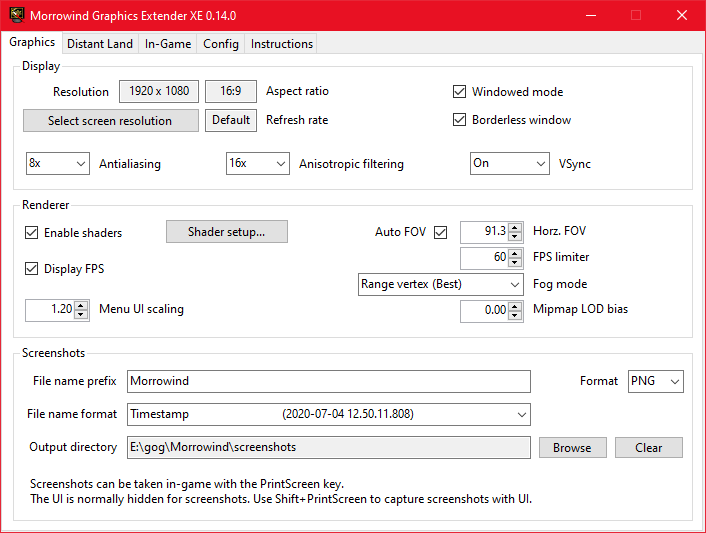Increase FPS limiter with up arrow

click(x=515, y=253)
